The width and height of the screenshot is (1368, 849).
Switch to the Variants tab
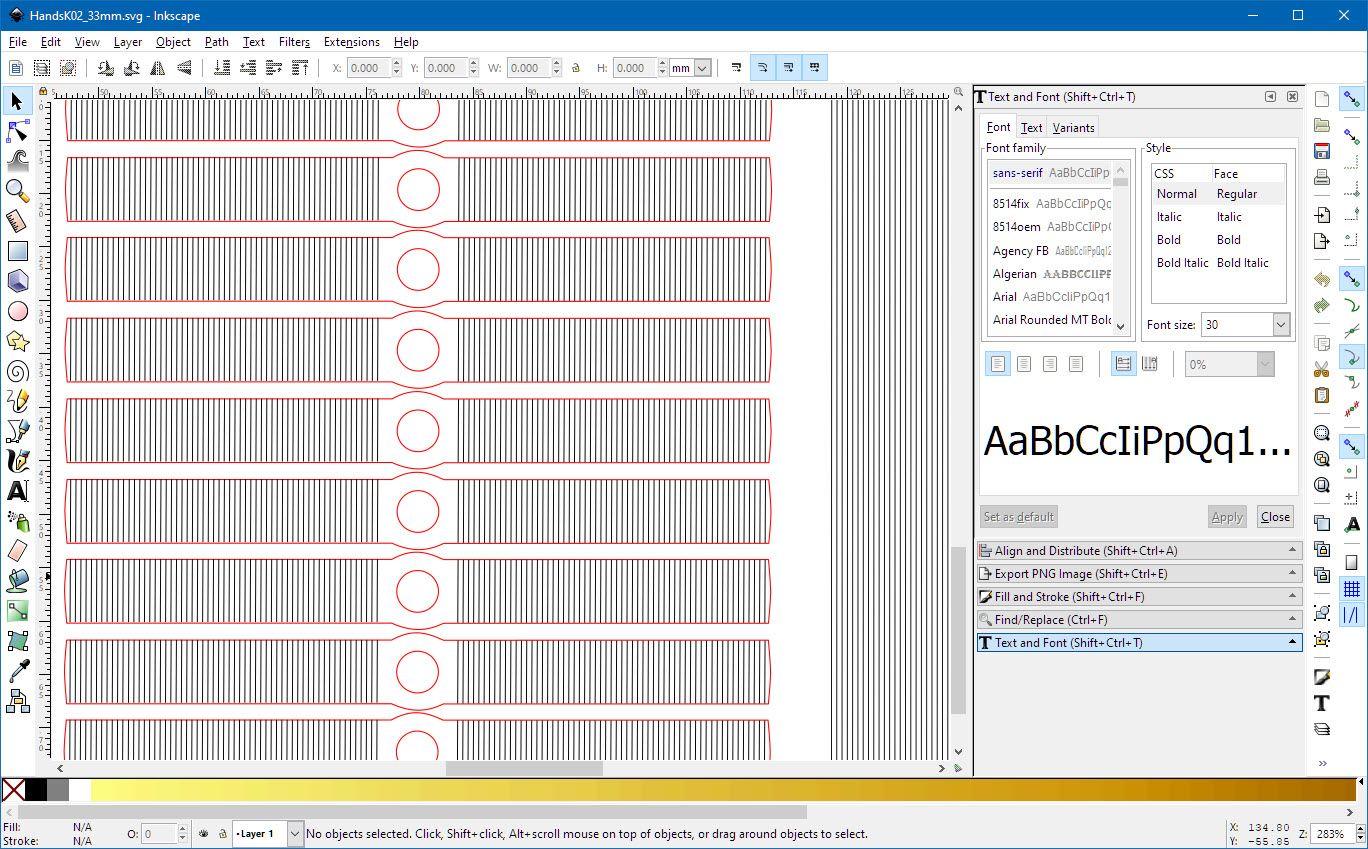(x=1073, y=128)
